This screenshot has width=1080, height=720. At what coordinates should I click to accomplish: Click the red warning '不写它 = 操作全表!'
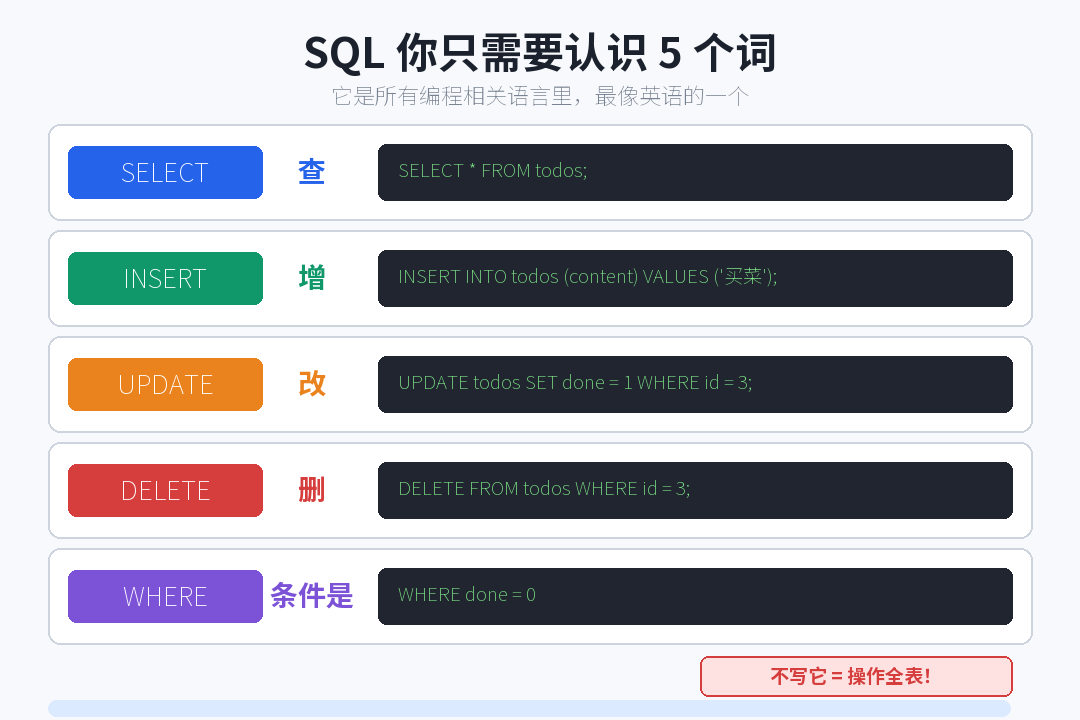pos(856,677)
